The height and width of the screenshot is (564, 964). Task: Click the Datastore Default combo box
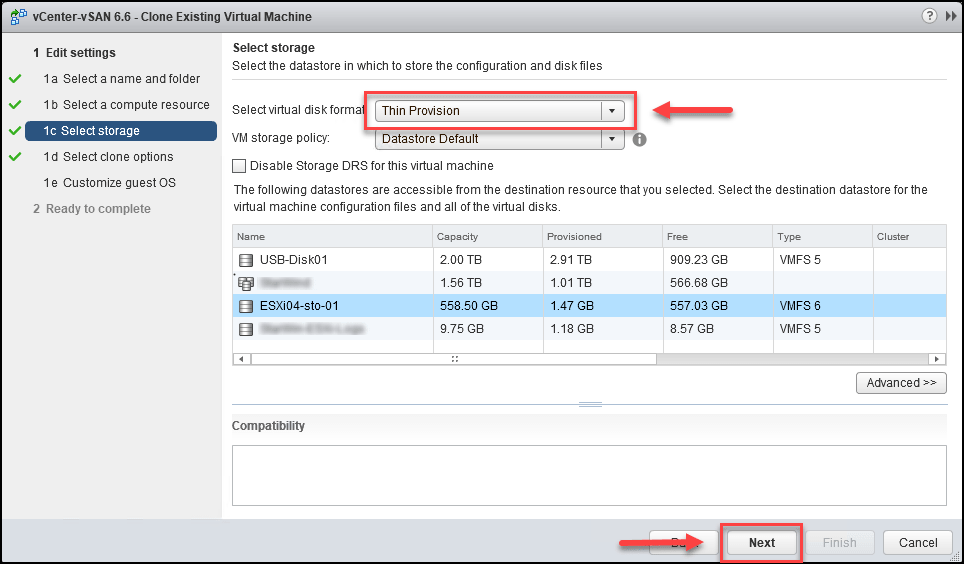500,139
